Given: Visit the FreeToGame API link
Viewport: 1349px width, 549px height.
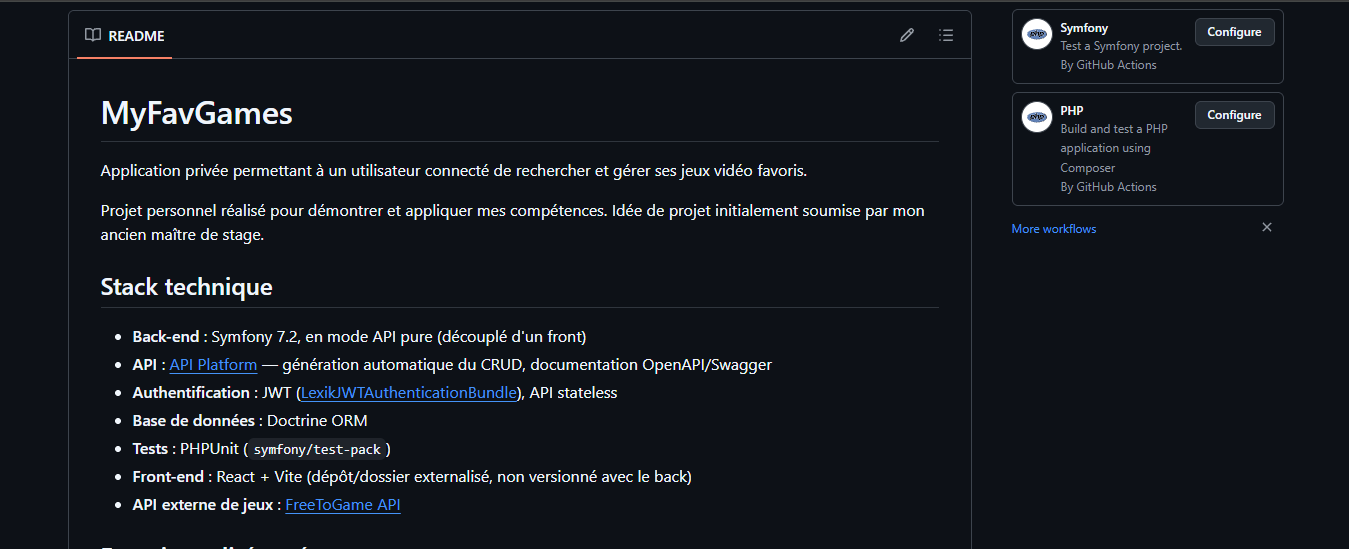Looking at the screenshot, I should point(343,505).
